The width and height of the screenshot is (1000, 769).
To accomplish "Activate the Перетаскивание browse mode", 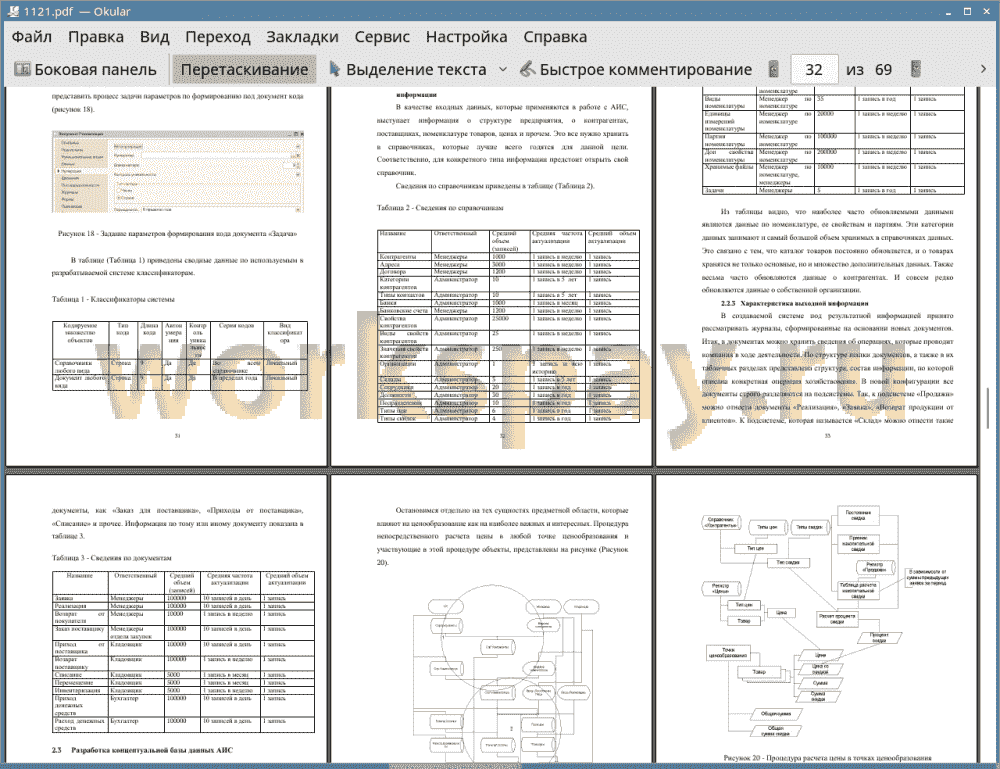I will pyautogui.click(x=244, y=70).
